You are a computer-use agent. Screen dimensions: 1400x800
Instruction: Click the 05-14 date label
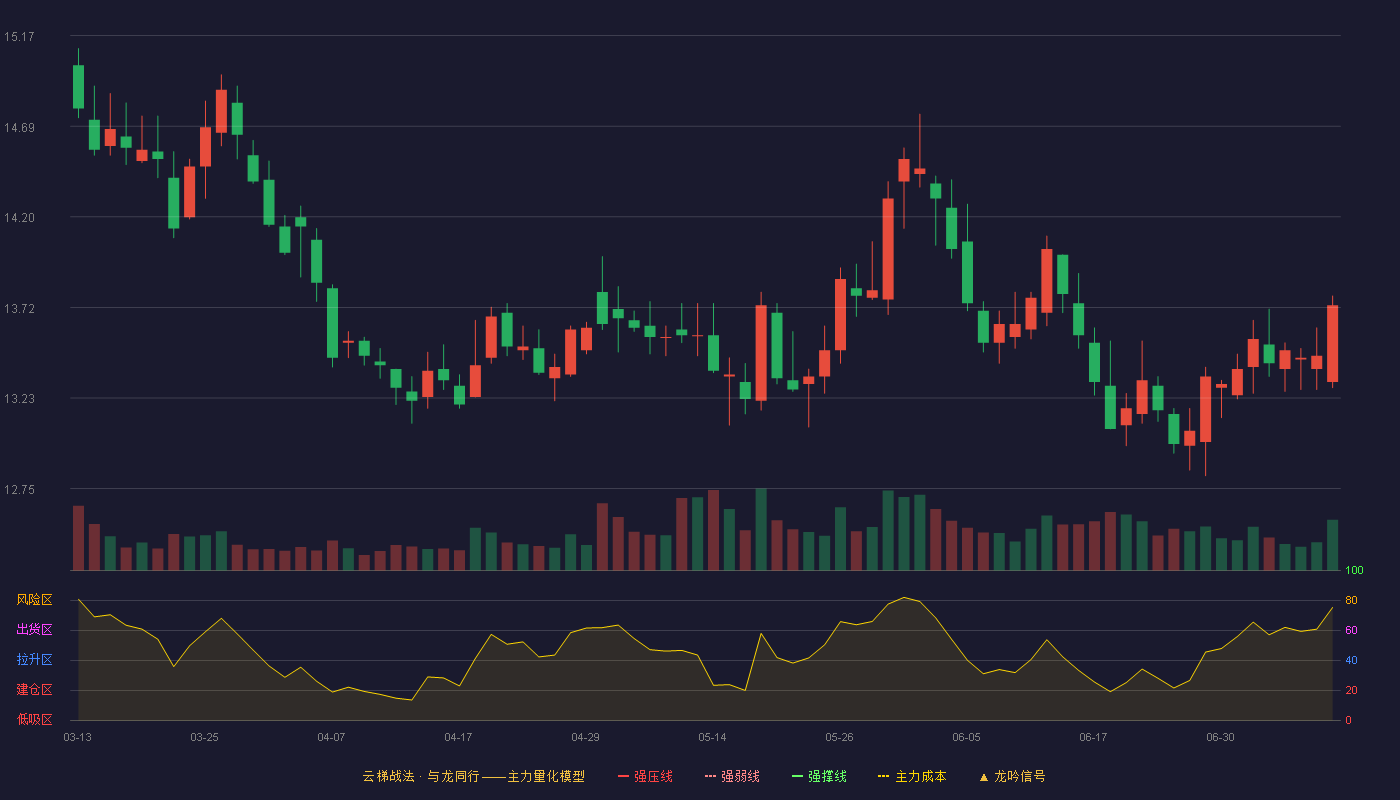(712, 737)
